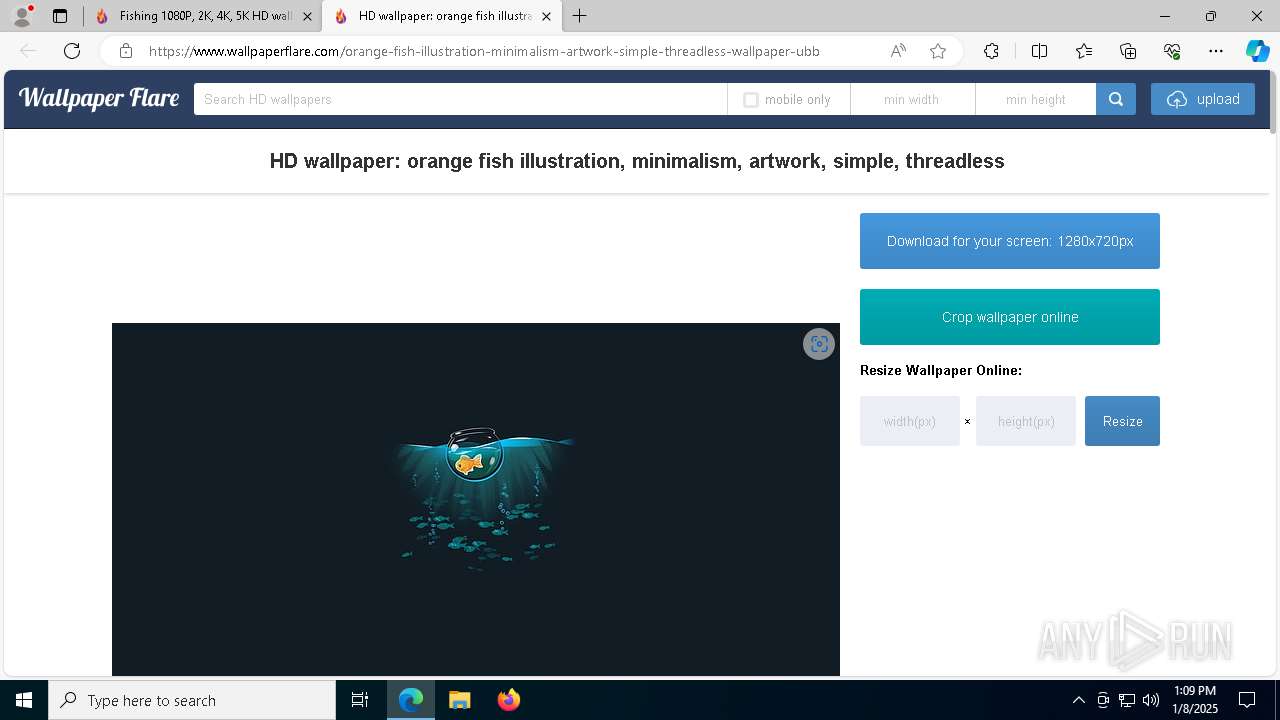This screenshot has width=1280, height=720.
Task: Click the min width field
Action: pyautogui.click(x=912, y=99)
